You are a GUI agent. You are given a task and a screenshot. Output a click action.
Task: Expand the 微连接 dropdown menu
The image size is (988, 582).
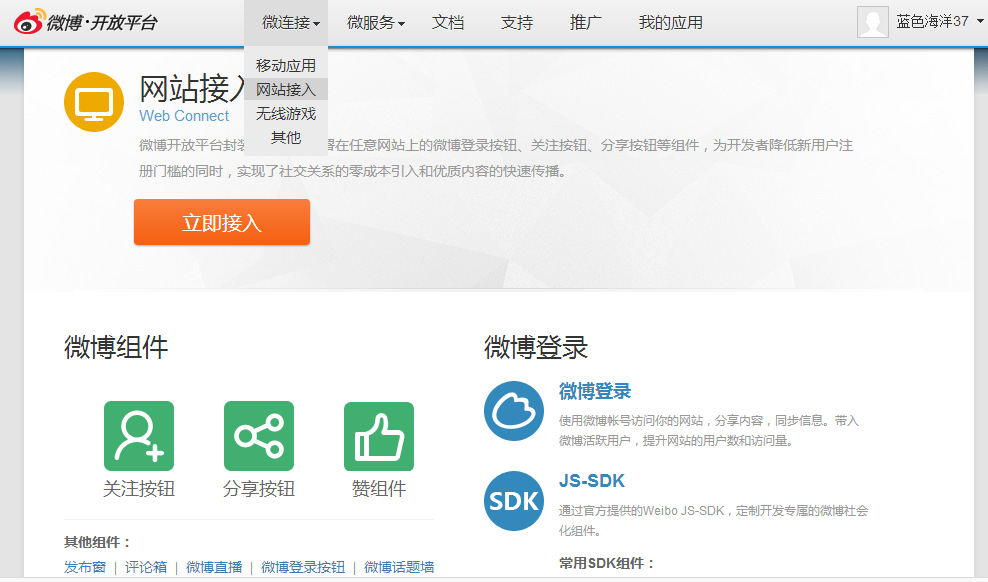[290, 23]
